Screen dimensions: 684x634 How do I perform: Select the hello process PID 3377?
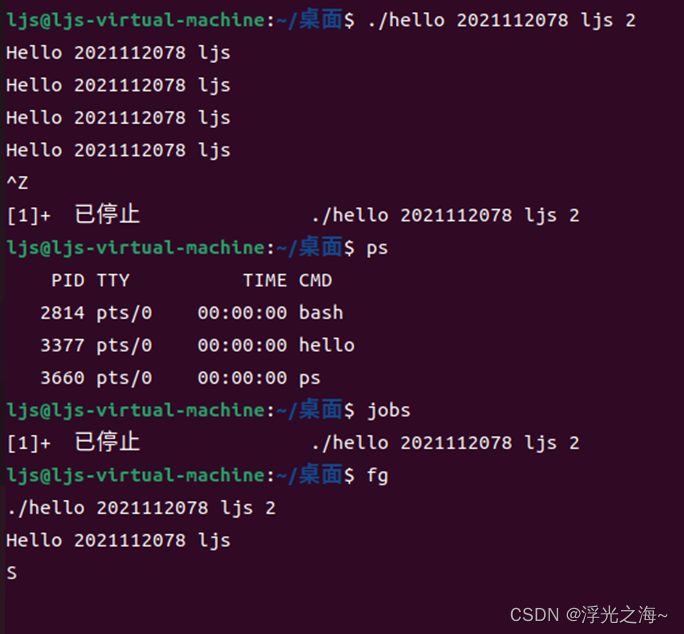pyautogui.click(x=62, y=345)
